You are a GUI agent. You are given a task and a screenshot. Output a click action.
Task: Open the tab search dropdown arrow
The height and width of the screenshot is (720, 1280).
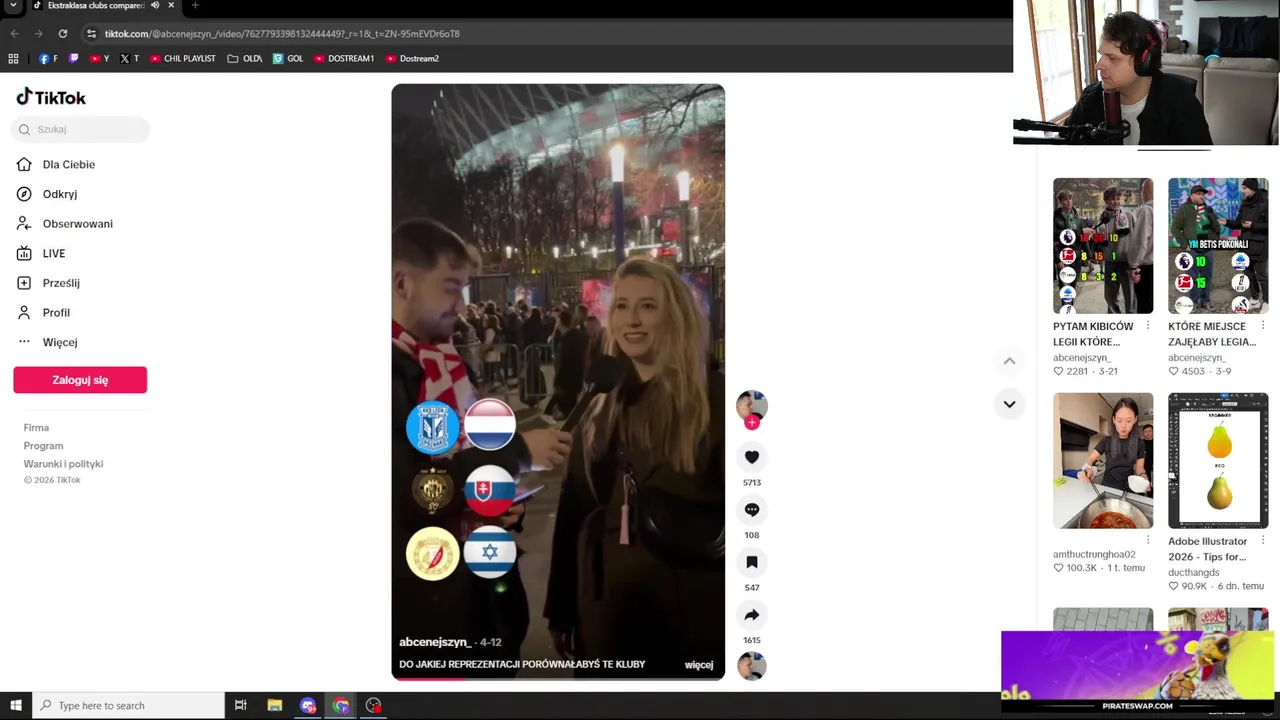coord(13,5)
